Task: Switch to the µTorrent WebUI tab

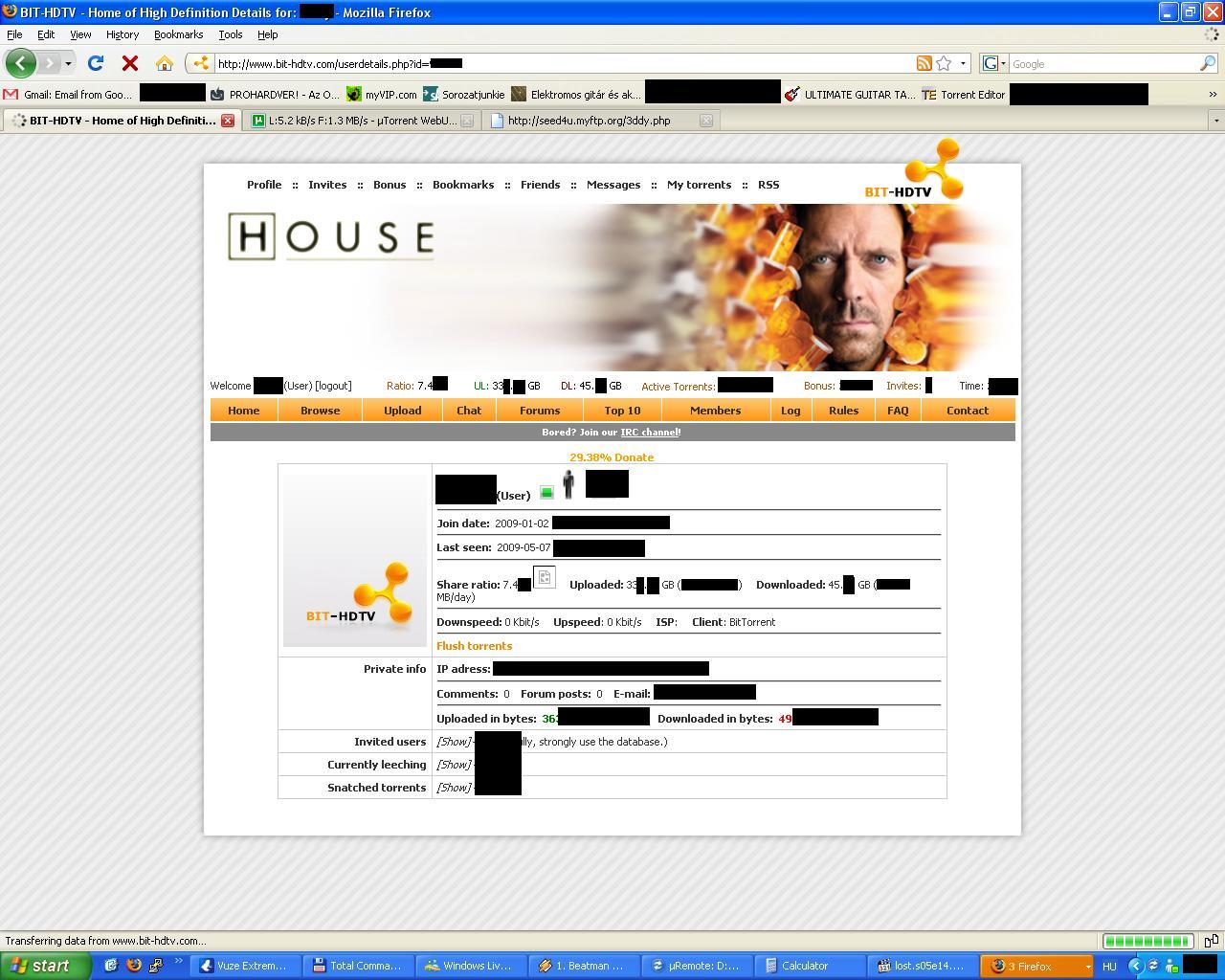Action: click(363, 121)
